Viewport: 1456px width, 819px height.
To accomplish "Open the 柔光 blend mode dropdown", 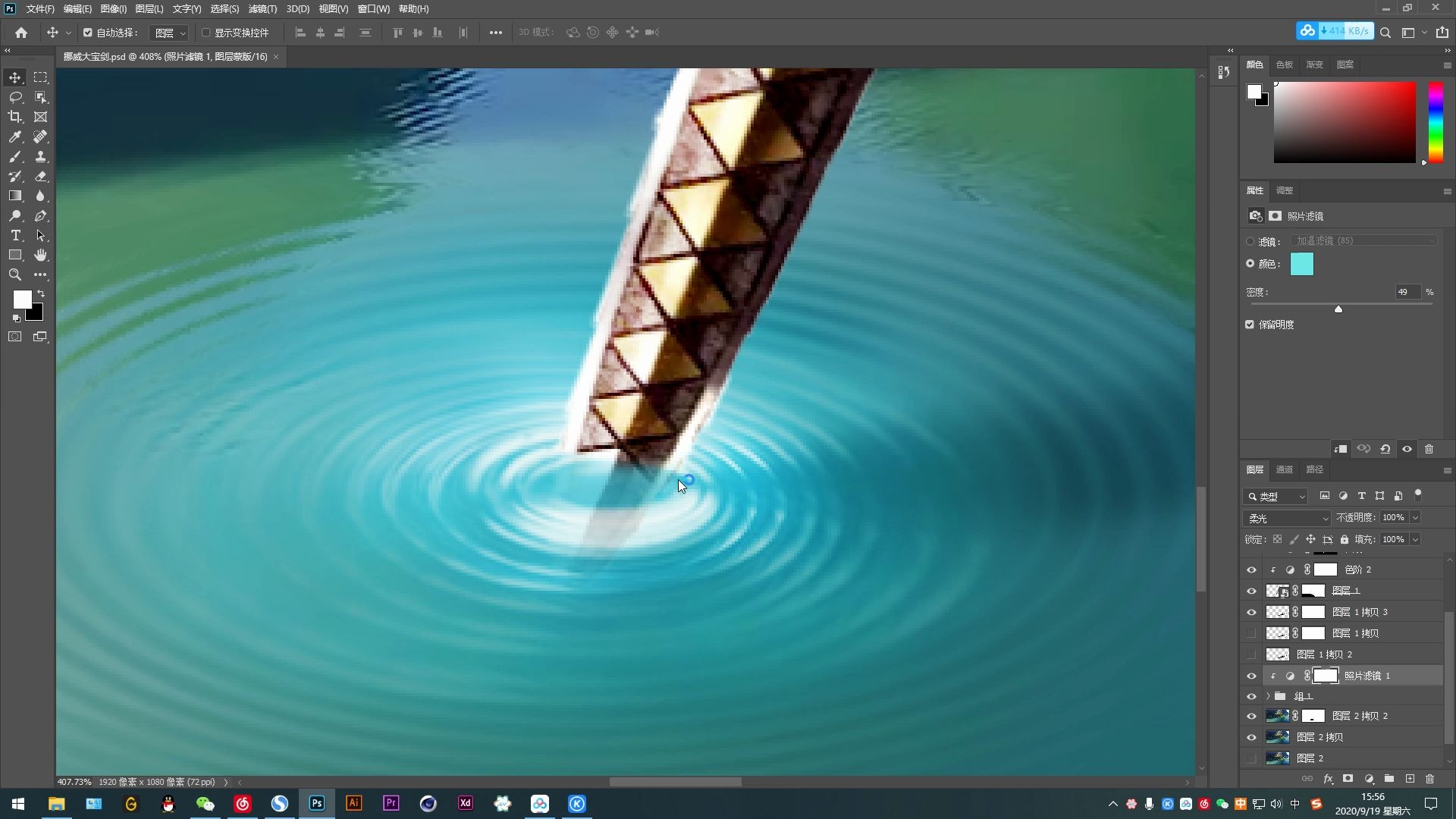I will coord(1287,518).
